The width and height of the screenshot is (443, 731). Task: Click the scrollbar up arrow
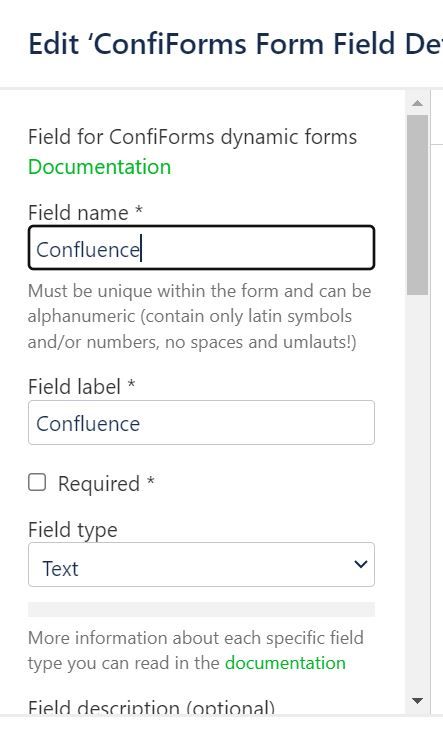(417, 103)
